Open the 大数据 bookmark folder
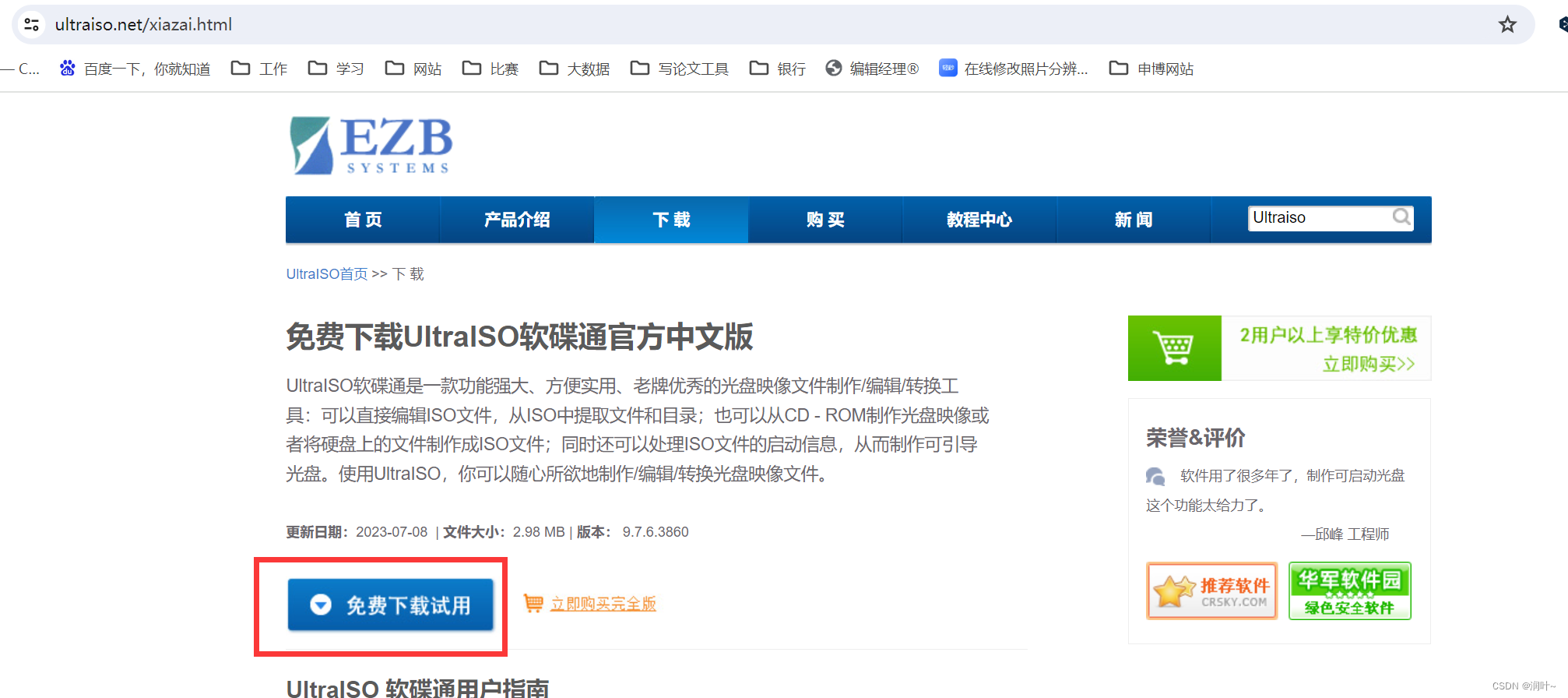Screen dimensions: 1568x698 point(575,69)
